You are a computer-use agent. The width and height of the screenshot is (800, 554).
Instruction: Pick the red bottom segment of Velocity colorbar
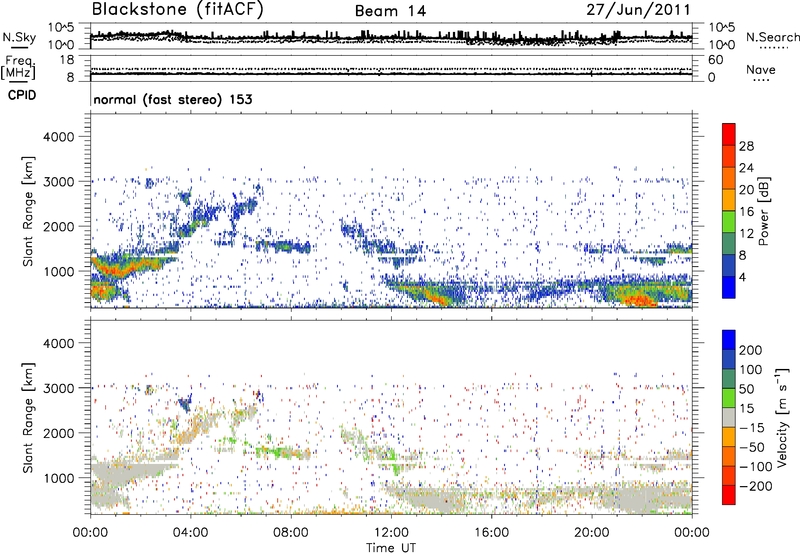point(729,495)
